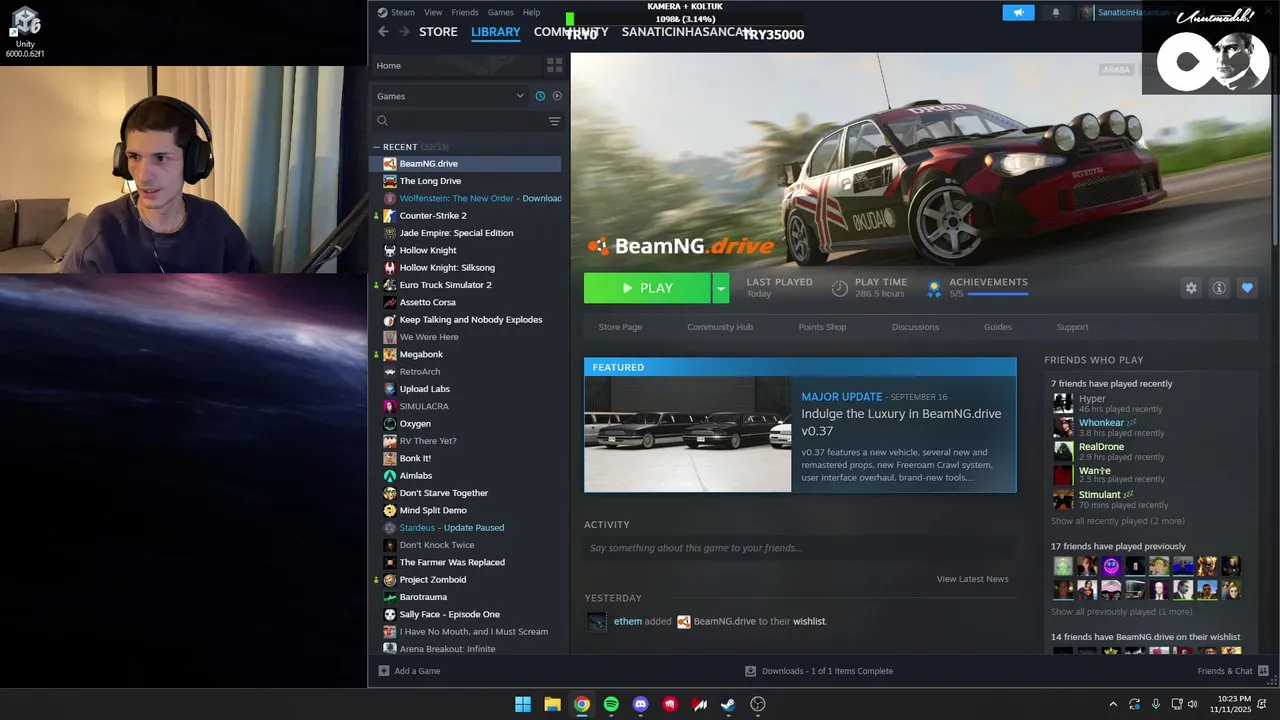
Task: Open the Friends menu
Action: point(465,12)
